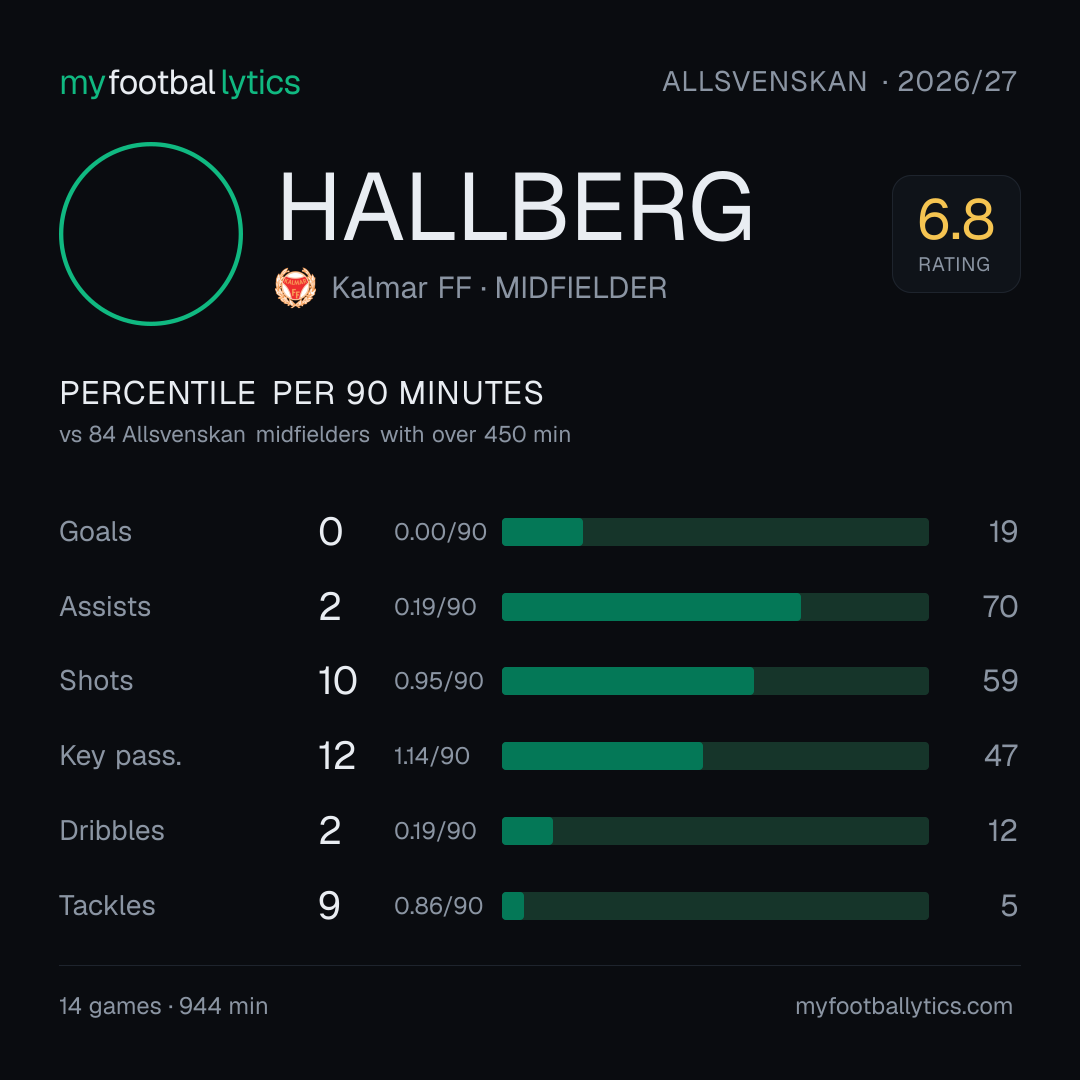Click the ALLSVENSKAN · 2026/27 season label

click(839, 82)
